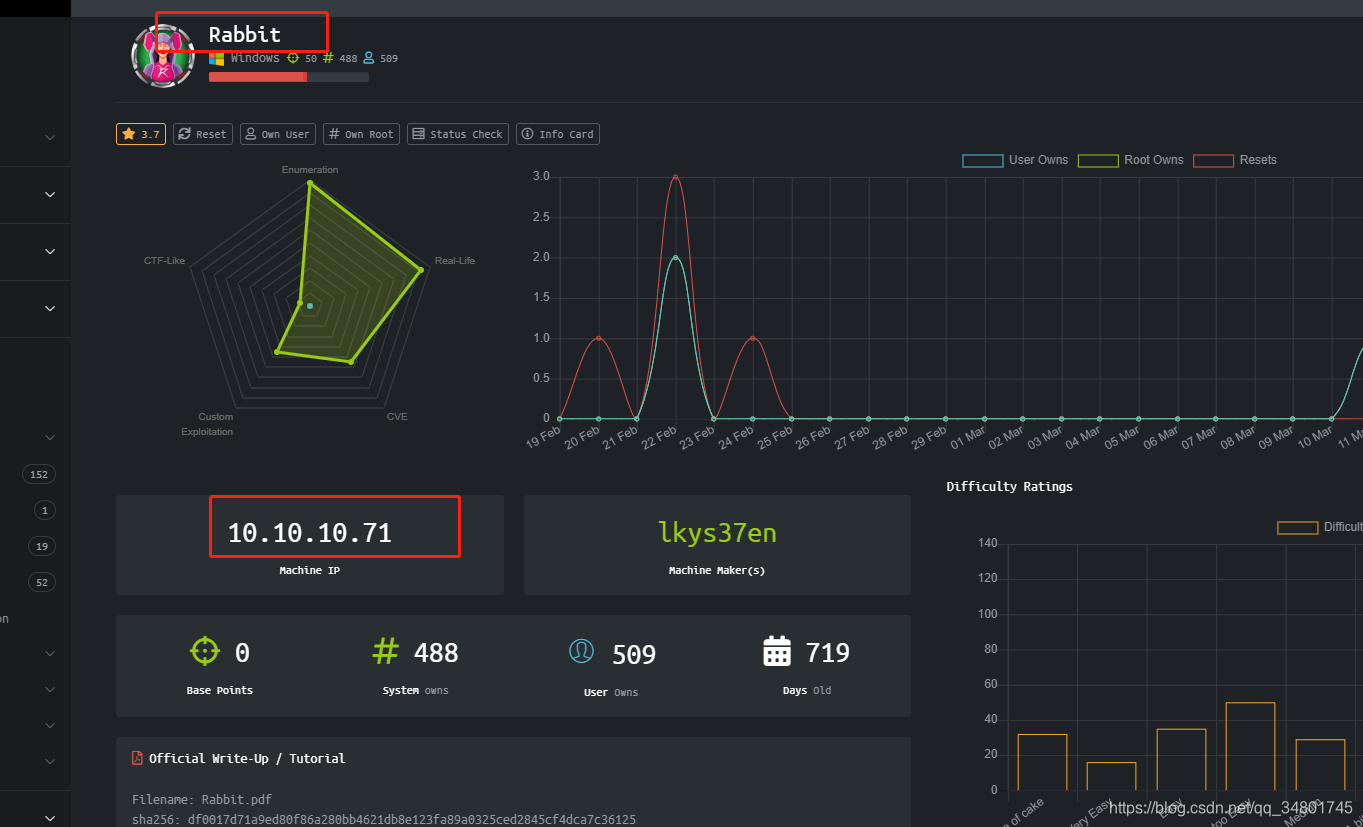
Task: Click the Official Write-Up / Tutorial heading
Action: (x=247, y=759)
